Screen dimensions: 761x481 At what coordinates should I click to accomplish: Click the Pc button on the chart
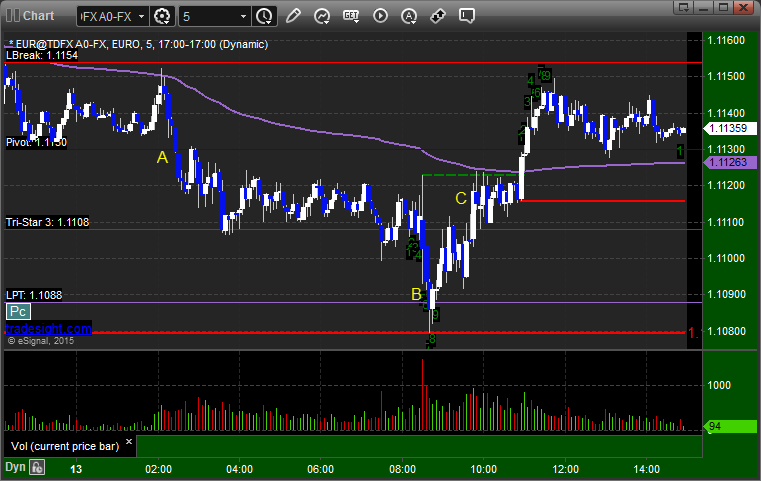[x=18, y=312]
